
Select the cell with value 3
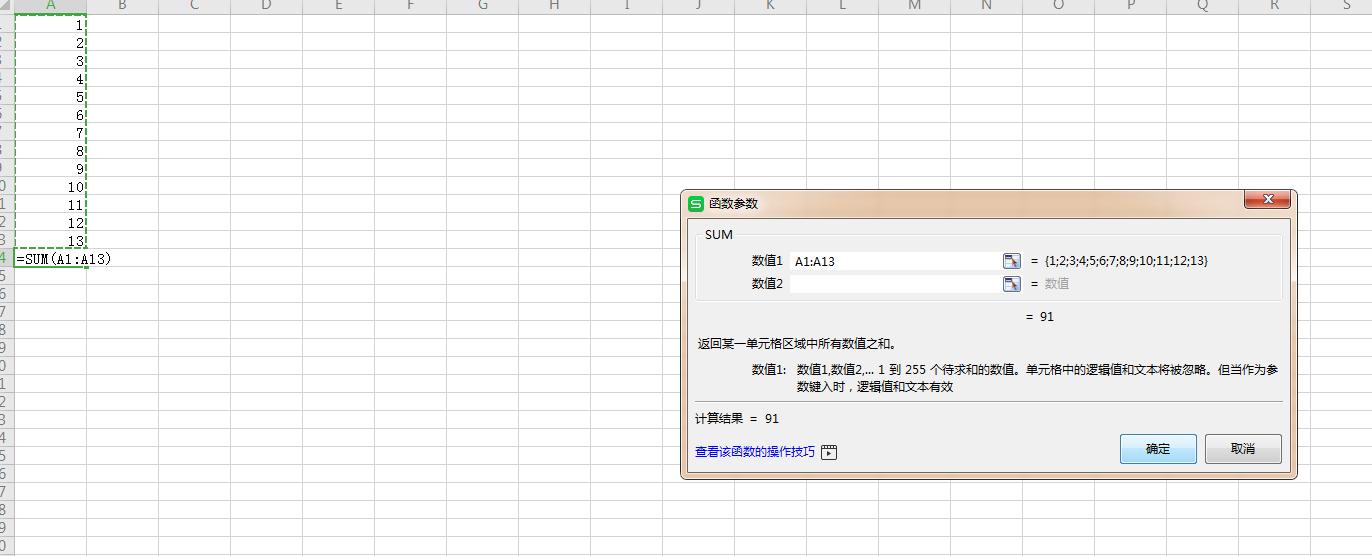51,61
